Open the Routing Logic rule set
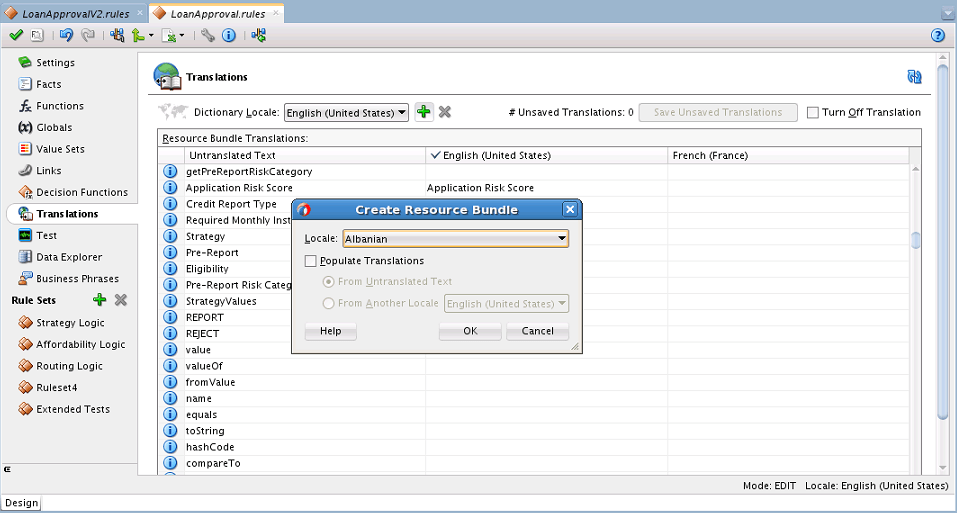 click(69, 366)
